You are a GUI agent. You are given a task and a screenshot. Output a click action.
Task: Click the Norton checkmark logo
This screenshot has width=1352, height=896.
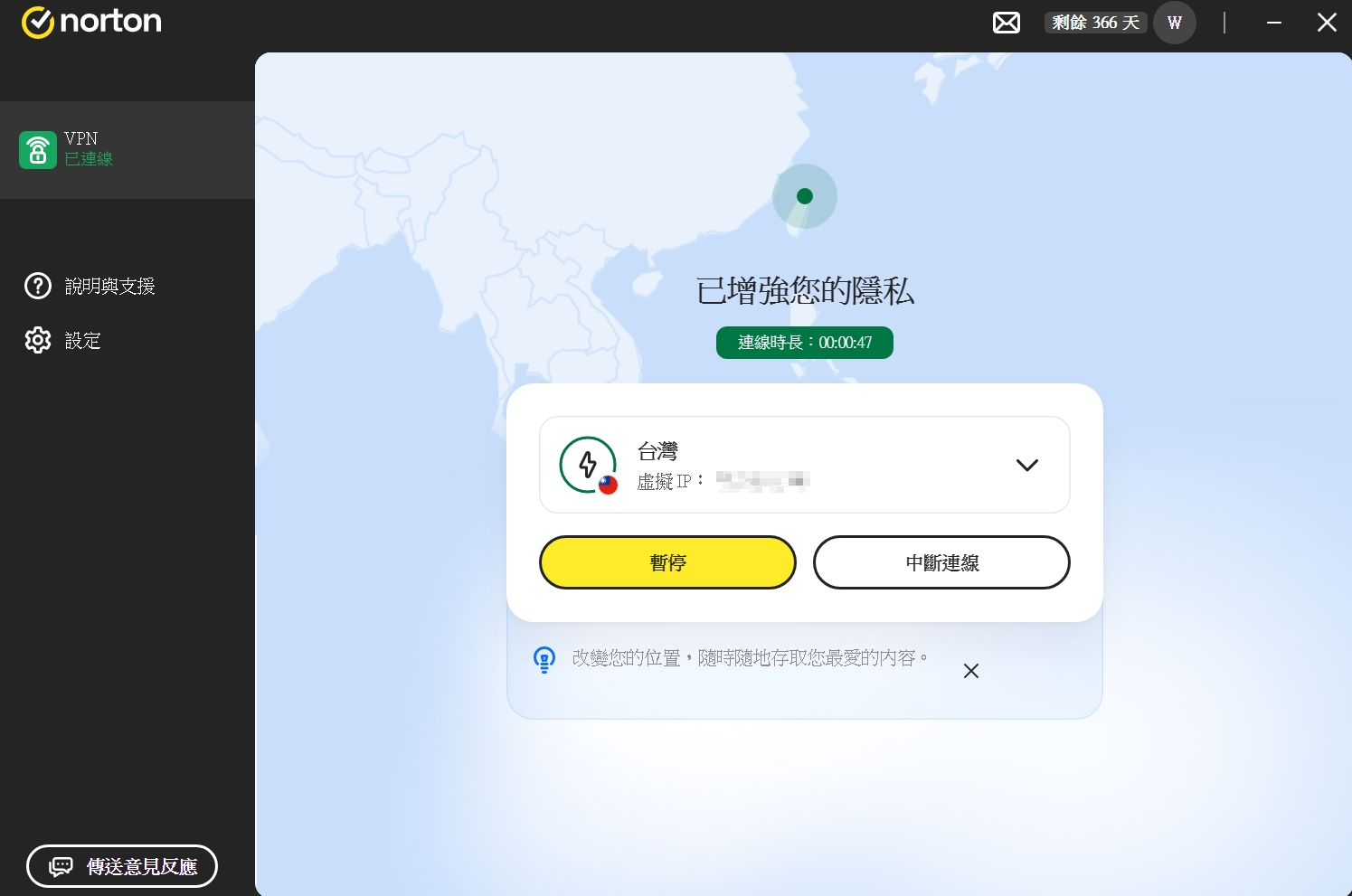coord(38,23)
